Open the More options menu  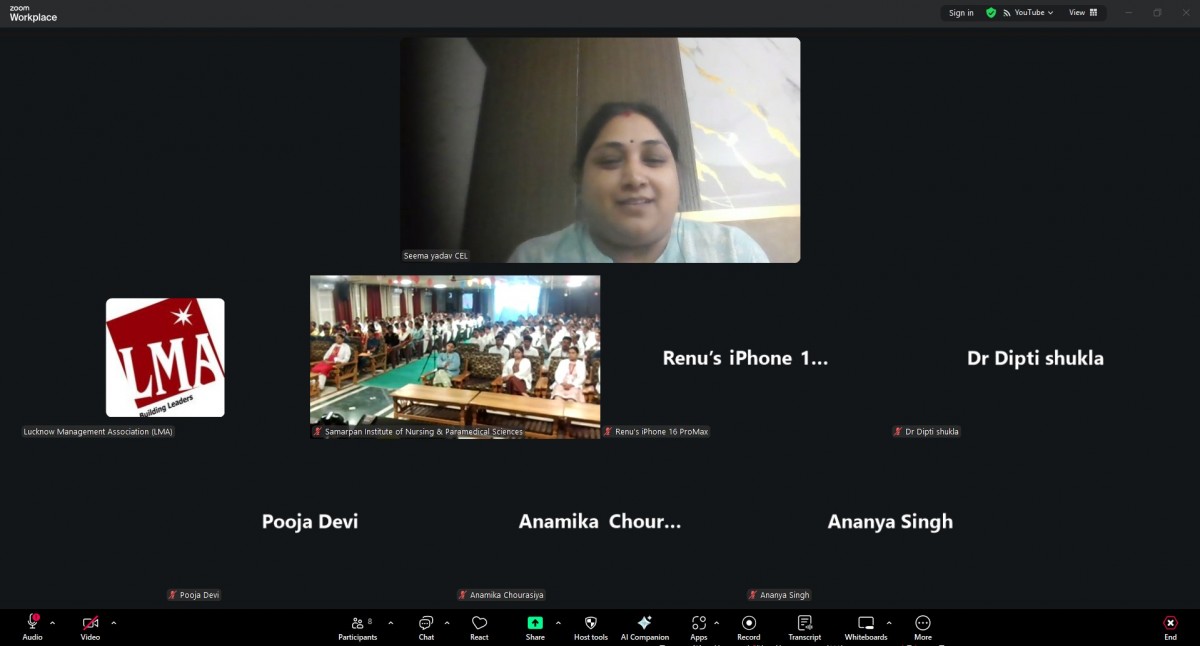922,625
